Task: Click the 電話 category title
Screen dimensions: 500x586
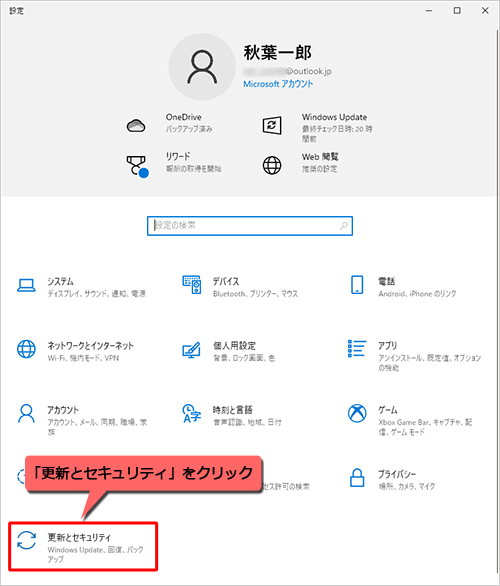Action: point(386,281)
